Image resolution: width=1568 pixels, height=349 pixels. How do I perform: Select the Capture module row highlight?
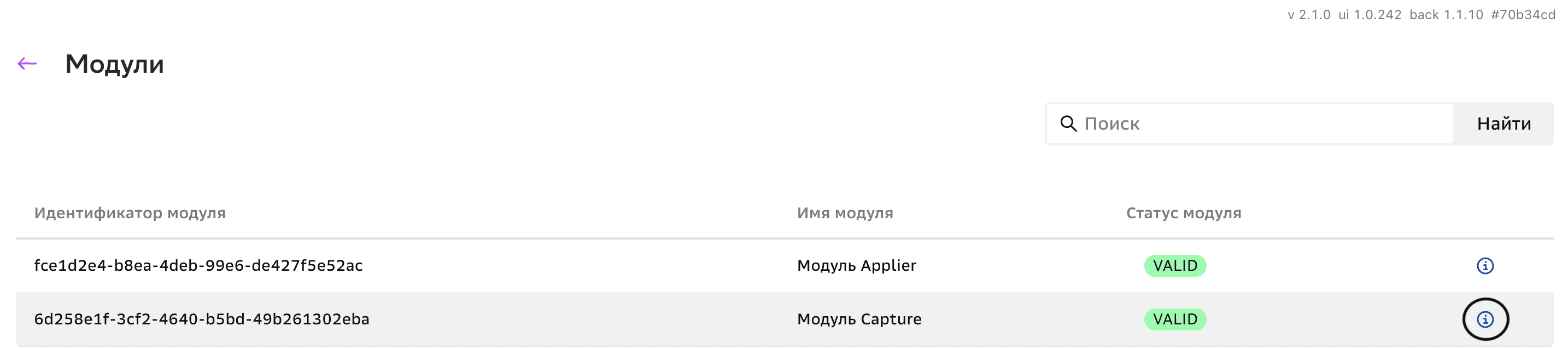point(548,318)
